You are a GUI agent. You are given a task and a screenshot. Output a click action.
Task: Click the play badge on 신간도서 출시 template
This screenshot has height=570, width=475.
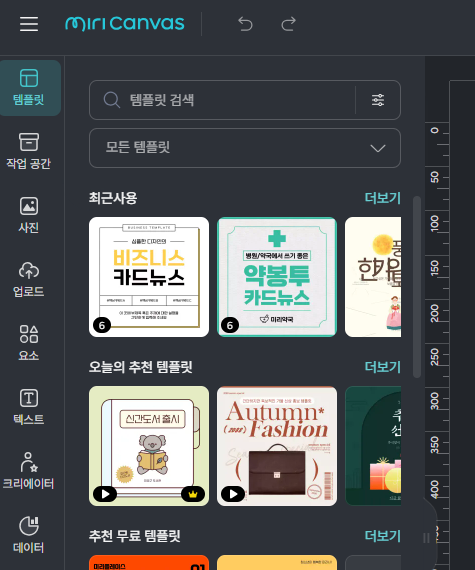pyautogui.click(x=105, y=494)
